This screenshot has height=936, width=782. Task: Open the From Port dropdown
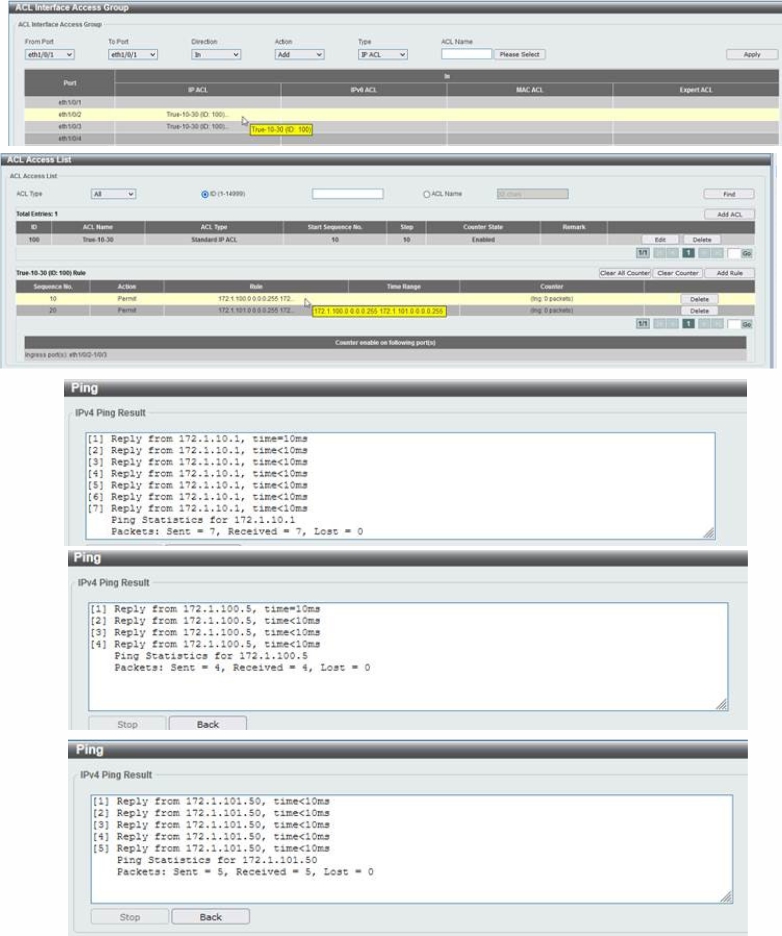point(50,54)
